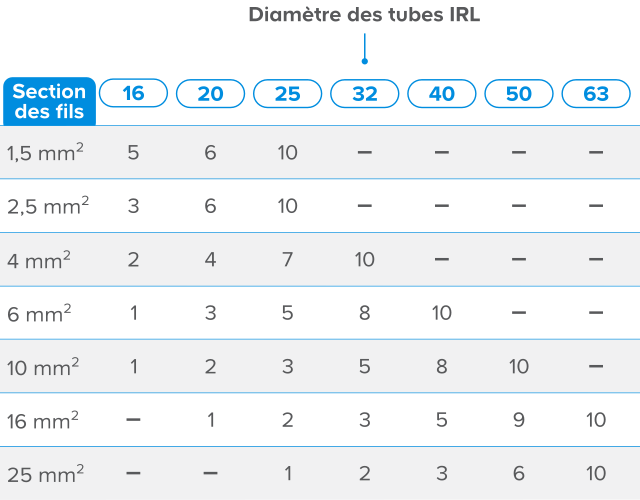The image size is (640, 500).
Task: Select the 25 mm² row label
Action: pyautogui.click(x=45, y=472)
